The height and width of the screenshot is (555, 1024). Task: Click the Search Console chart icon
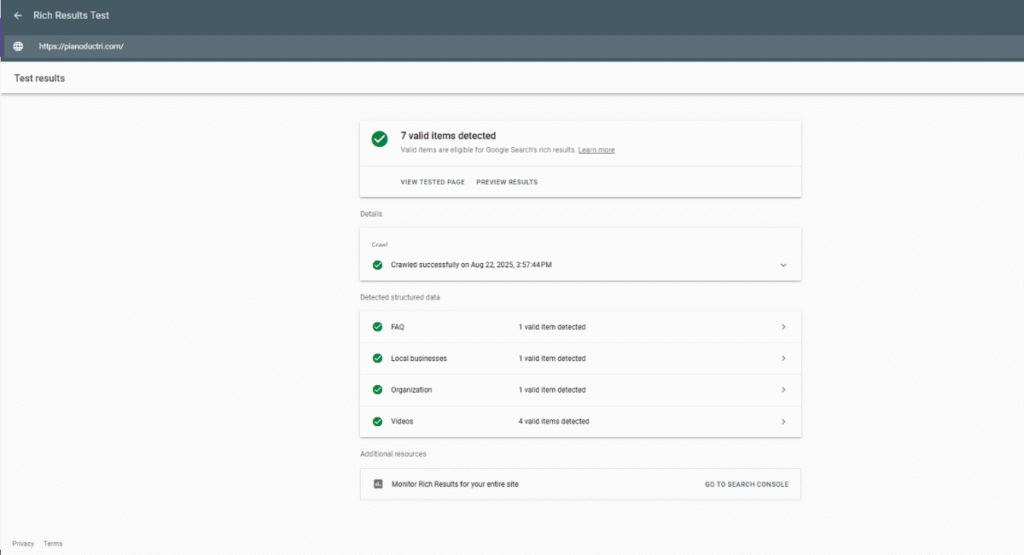378,484
